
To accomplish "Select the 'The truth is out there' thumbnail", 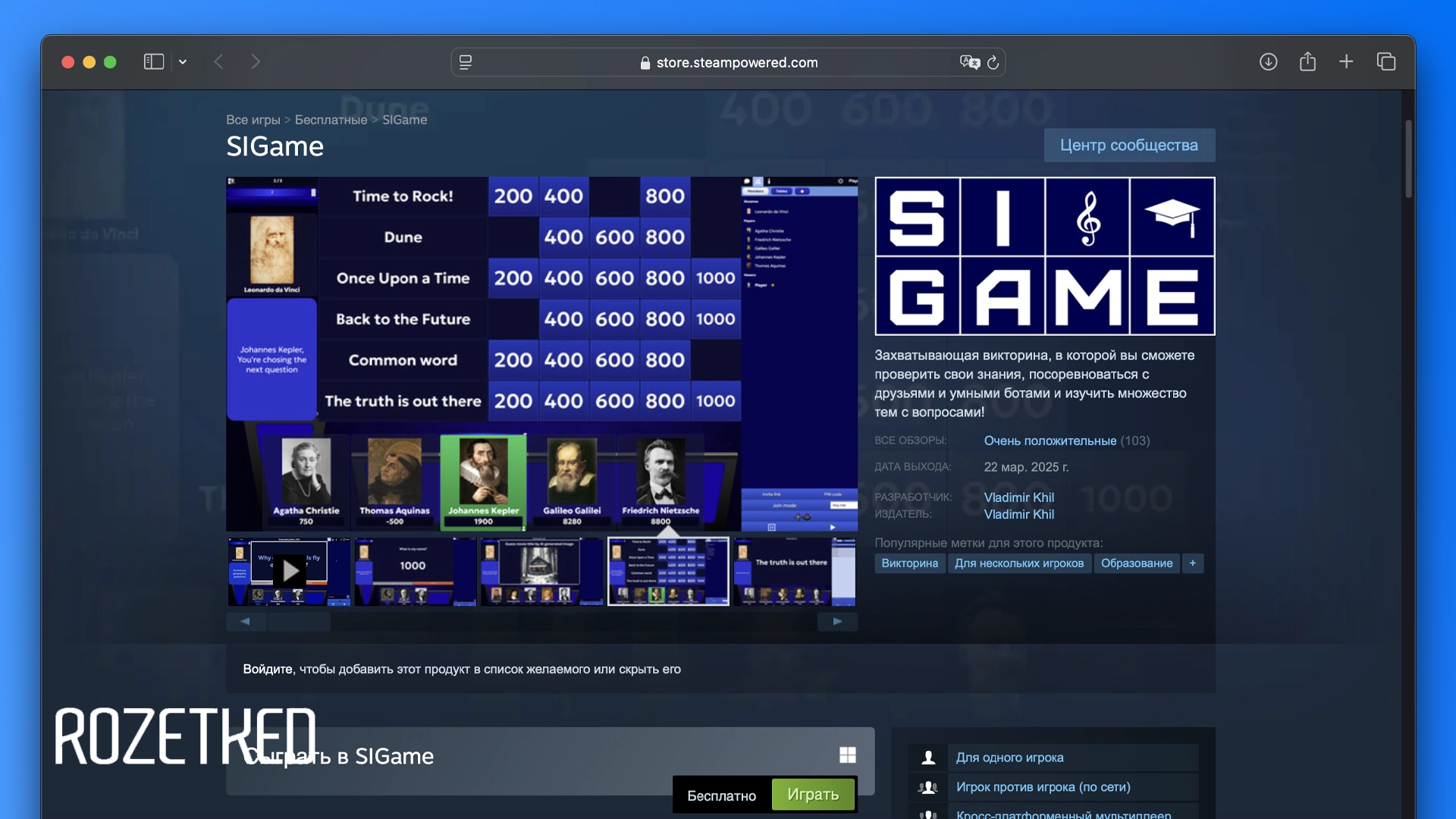I will (794, 572).
